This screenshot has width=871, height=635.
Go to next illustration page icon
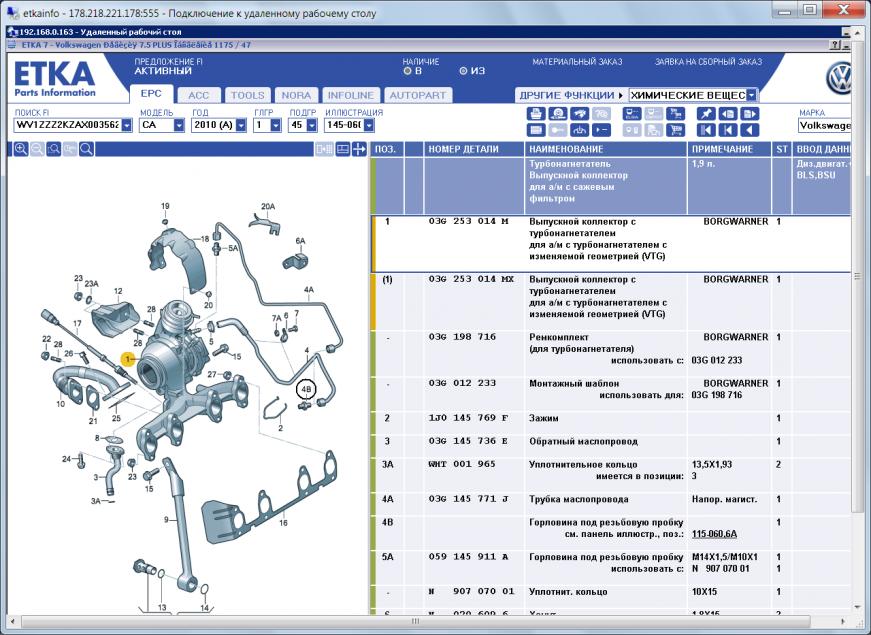[x=749, y=114]
